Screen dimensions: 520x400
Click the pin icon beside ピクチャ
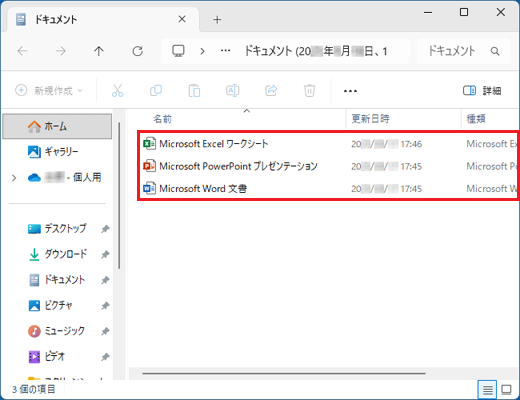click(105, 305)
